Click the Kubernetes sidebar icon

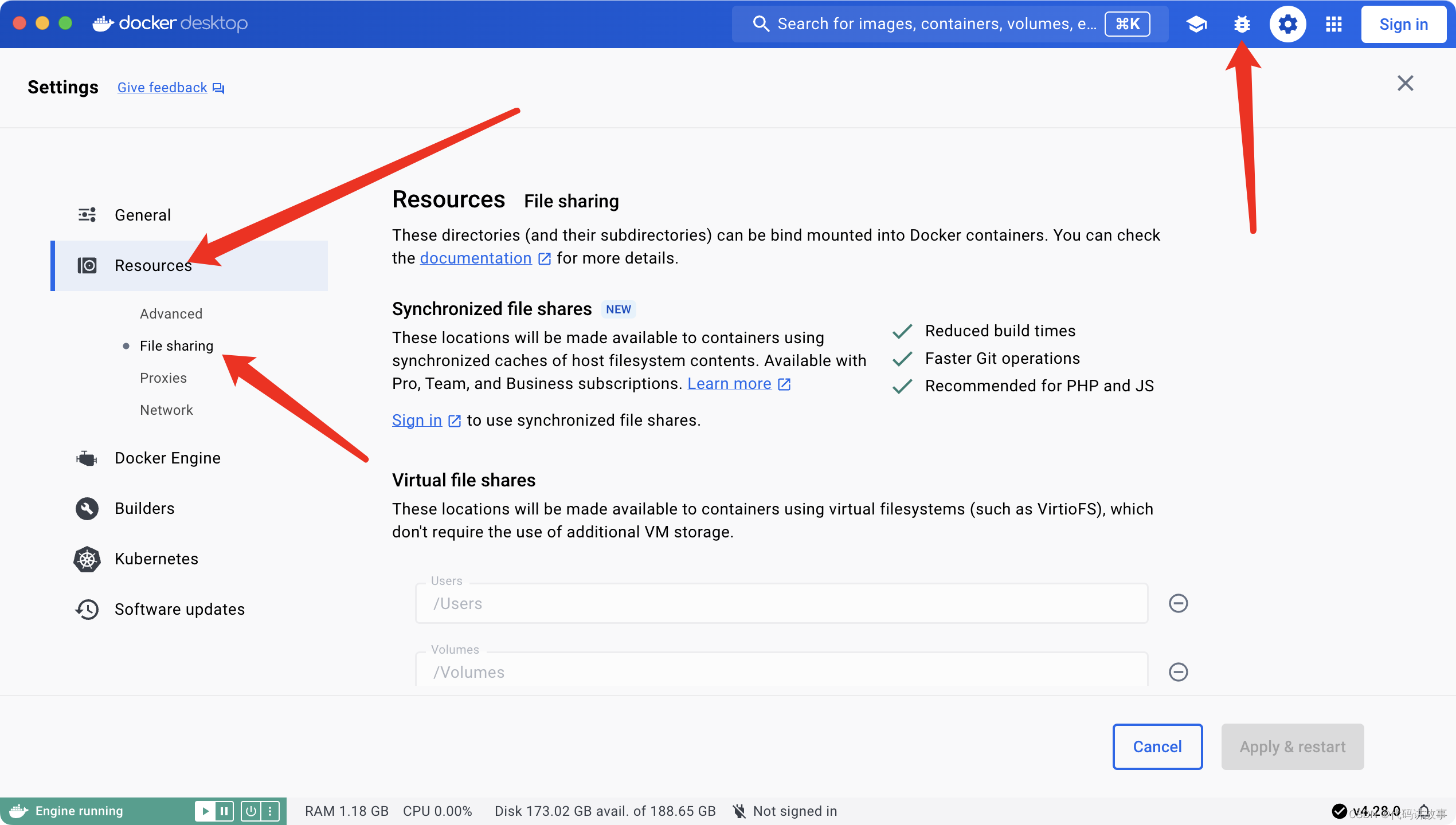click(x=87, y=559)
